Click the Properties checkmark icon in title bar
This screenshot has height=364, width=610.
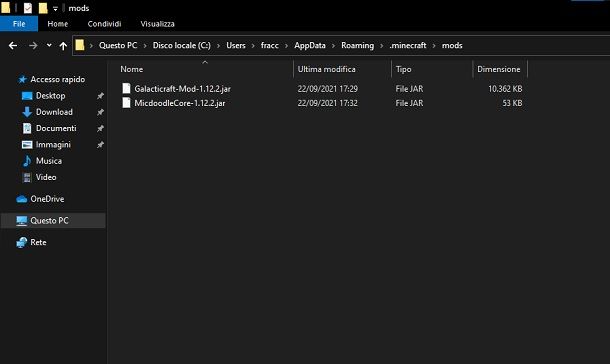pyautogui.click(x=28, y=8)
